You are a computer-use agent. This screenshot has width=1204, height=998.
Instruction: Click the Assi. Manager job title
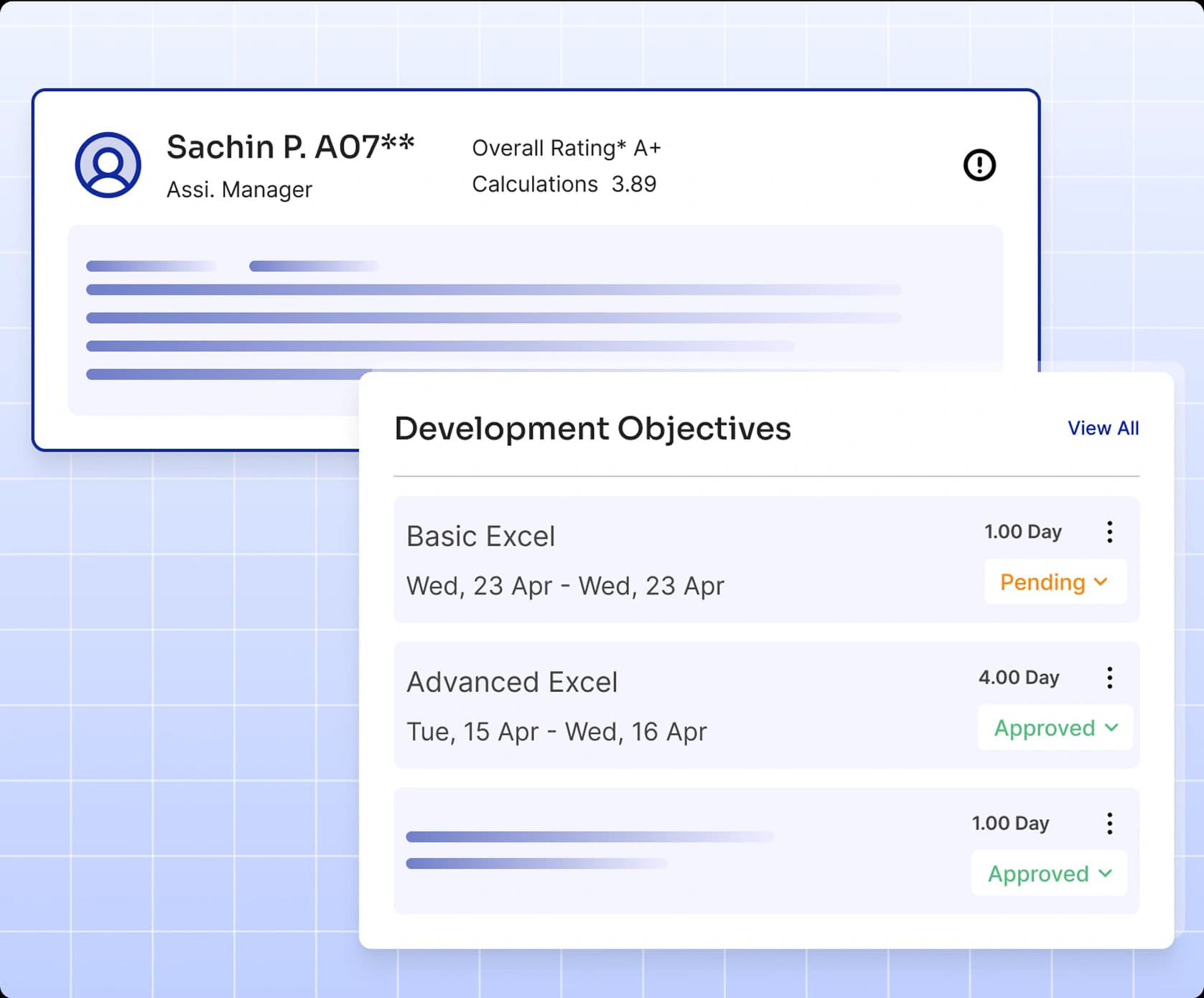tap(239, 189)
